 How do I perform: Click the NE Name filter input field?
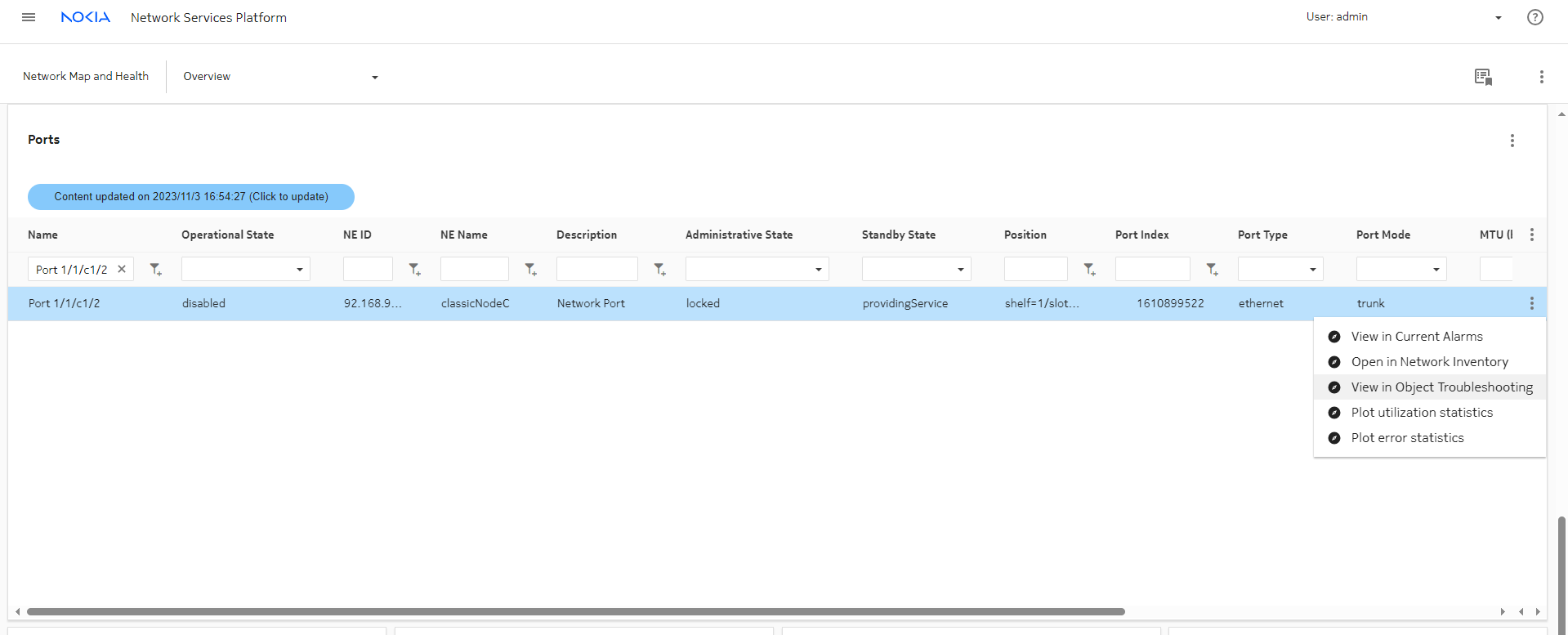point(474,269)
